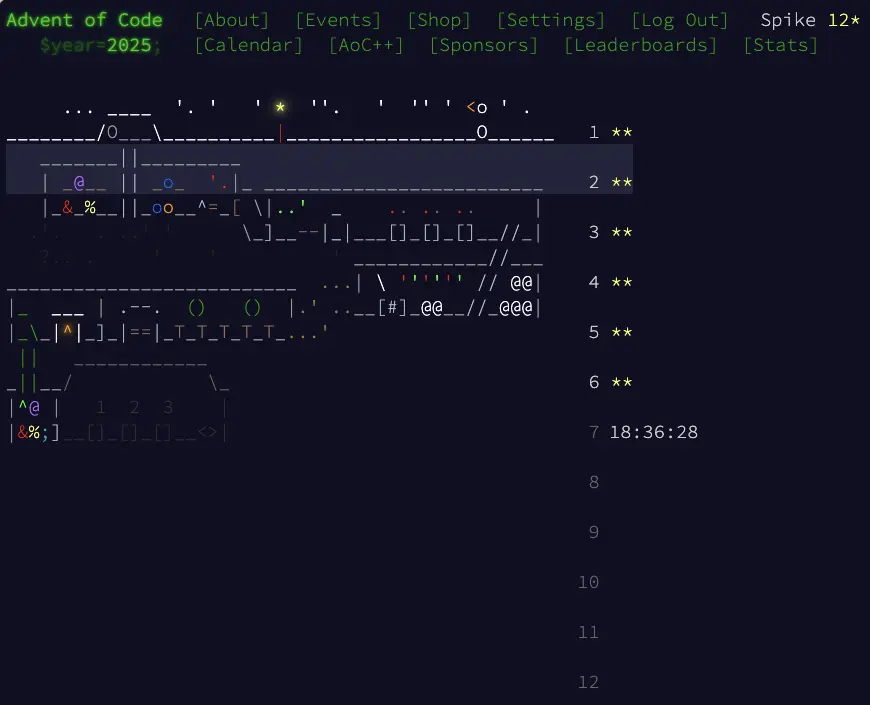870x705 pixels.
Task: Open the Events menu link
Action: click(338, 20)
